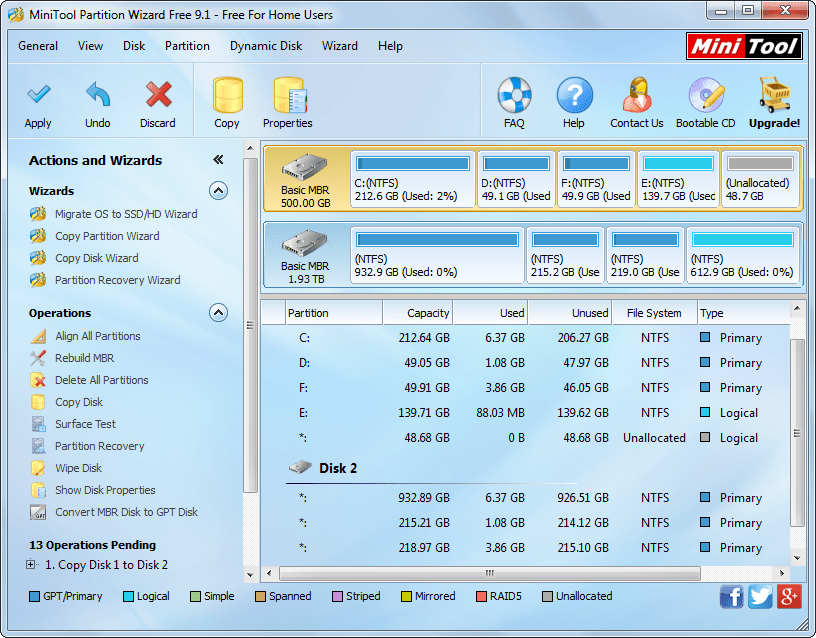816x638 pixels.
Task: Open the Properties toolbar icon
Action: click(x=290, y=95)
